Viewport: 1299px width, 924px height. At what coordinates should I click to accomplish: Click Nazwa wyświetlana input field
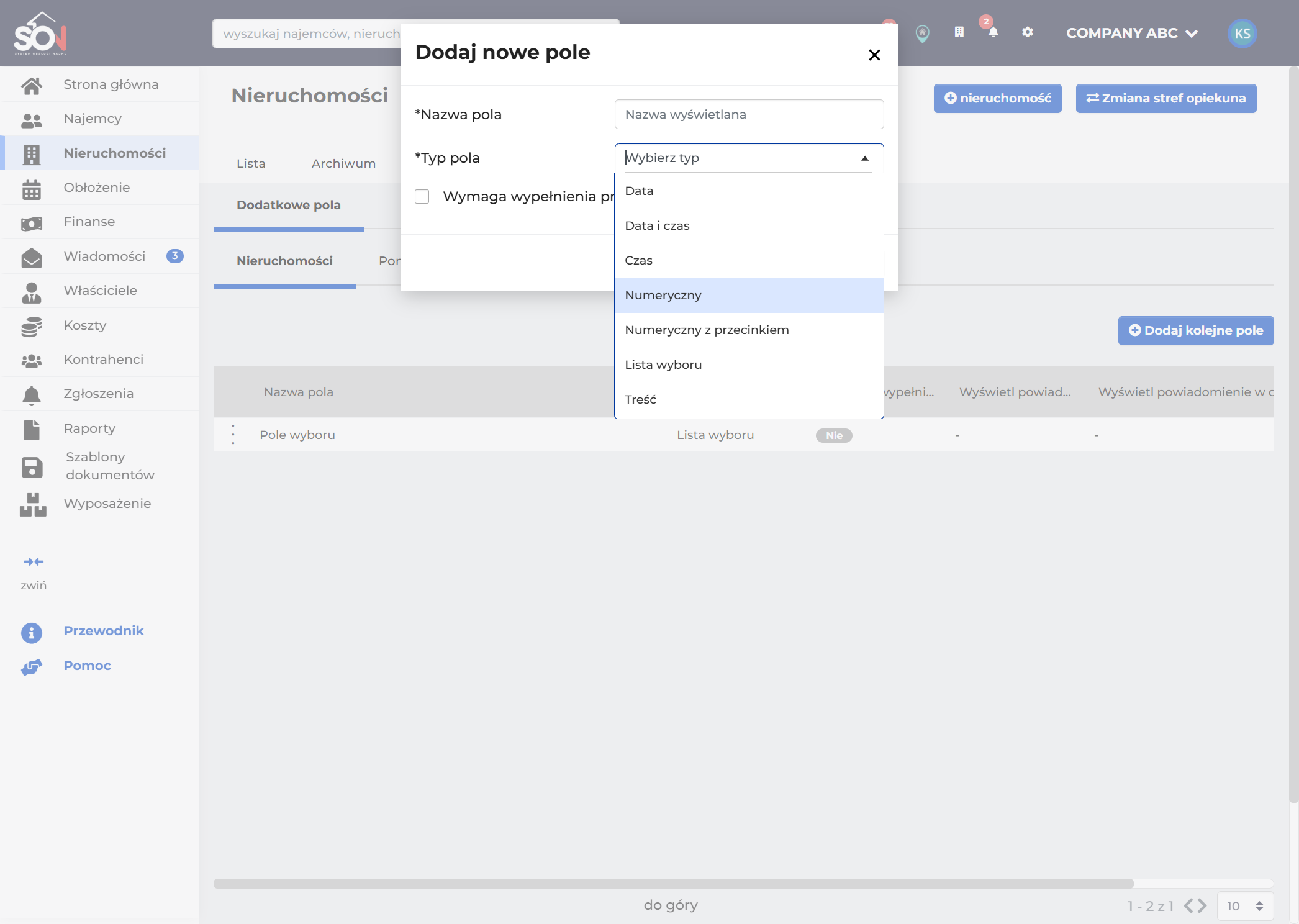pos(749,114)
